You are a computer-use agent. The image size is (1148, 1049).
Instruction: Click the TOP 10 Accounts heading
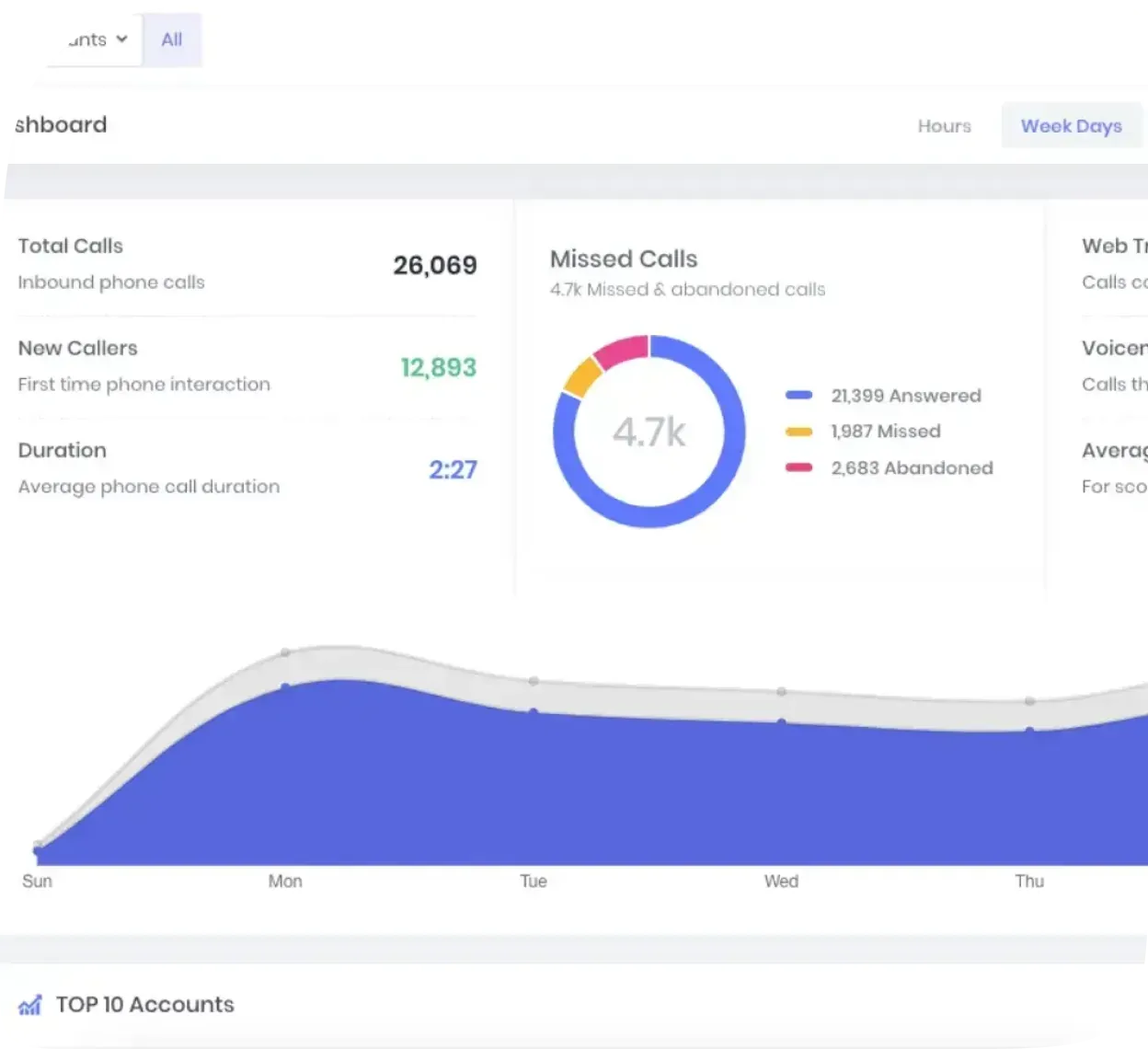tap(145, 1005)
